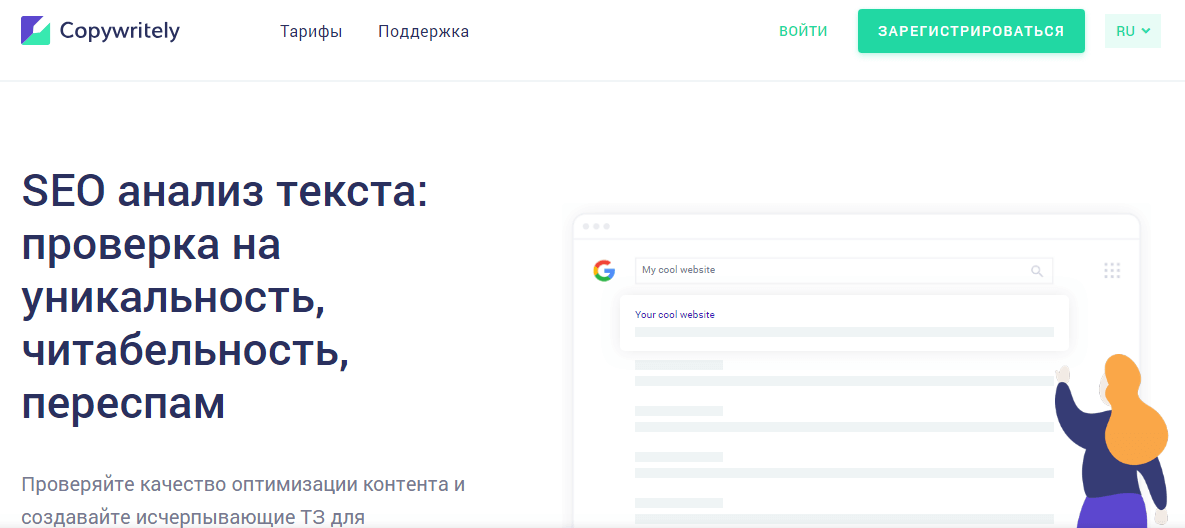Click the chevron arrow beside RU

coord(1146,31)
